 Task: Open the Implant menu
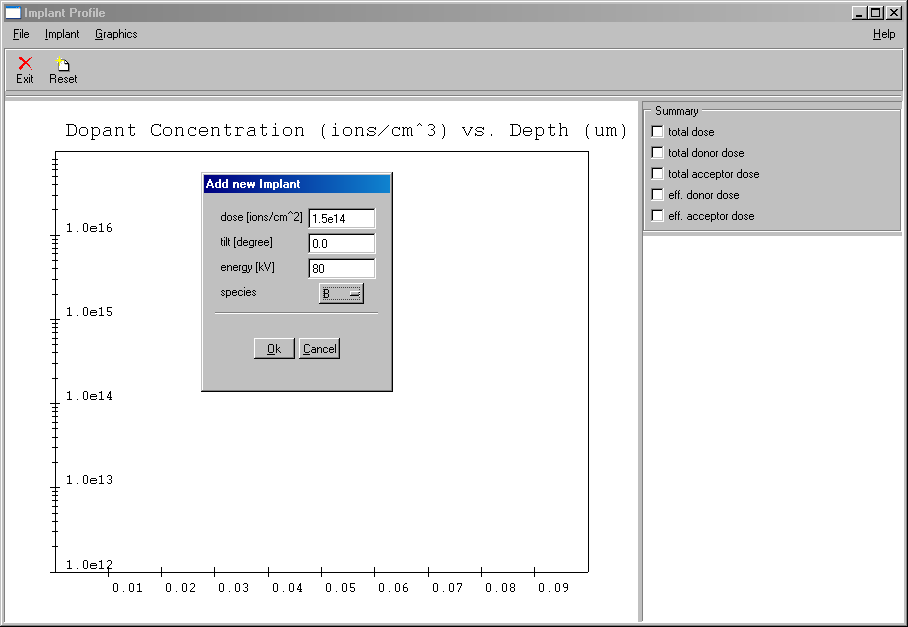pos(62,34)
